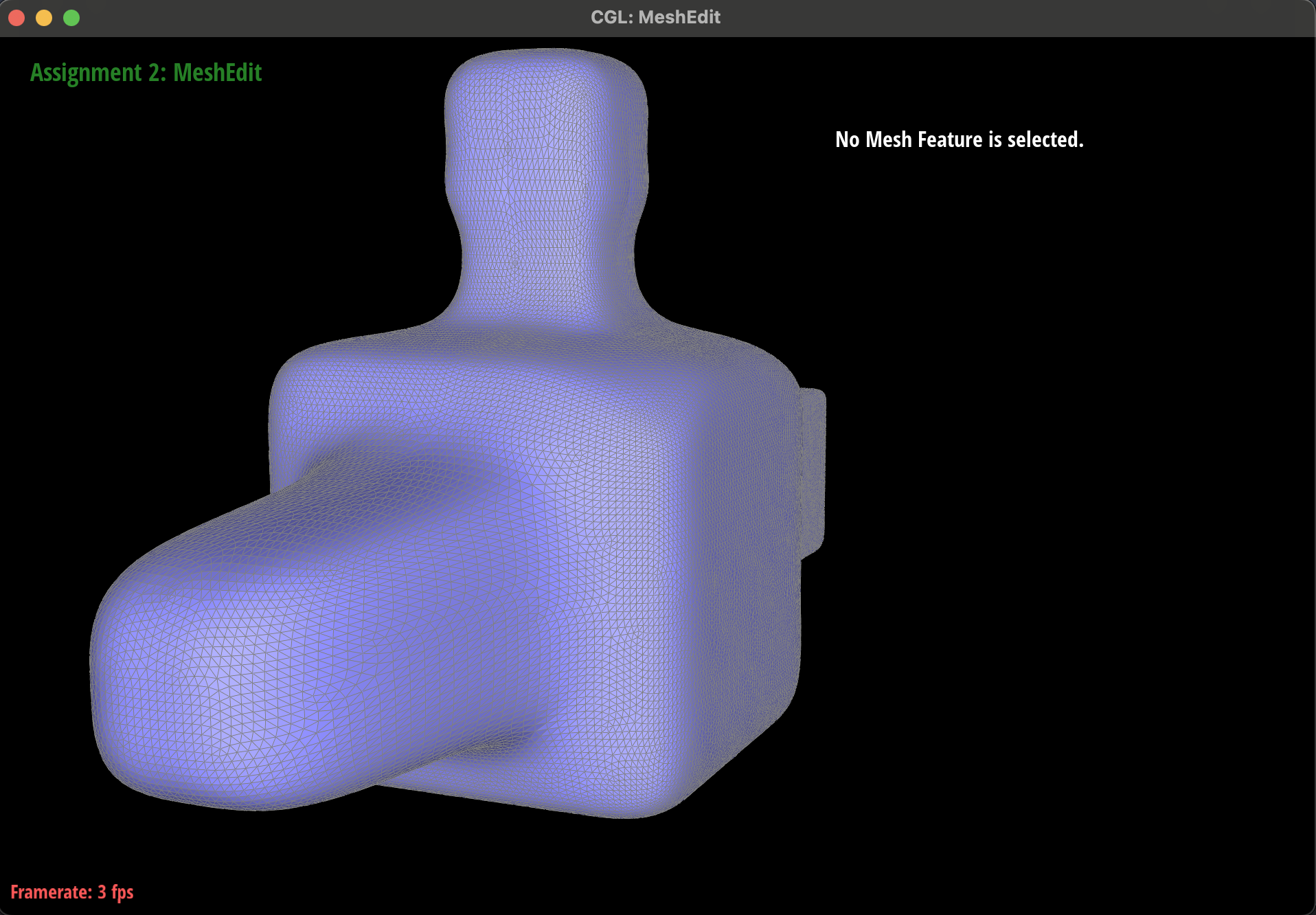Select the small tab protruding on the mesh's right side

click(x=813, y=467)
